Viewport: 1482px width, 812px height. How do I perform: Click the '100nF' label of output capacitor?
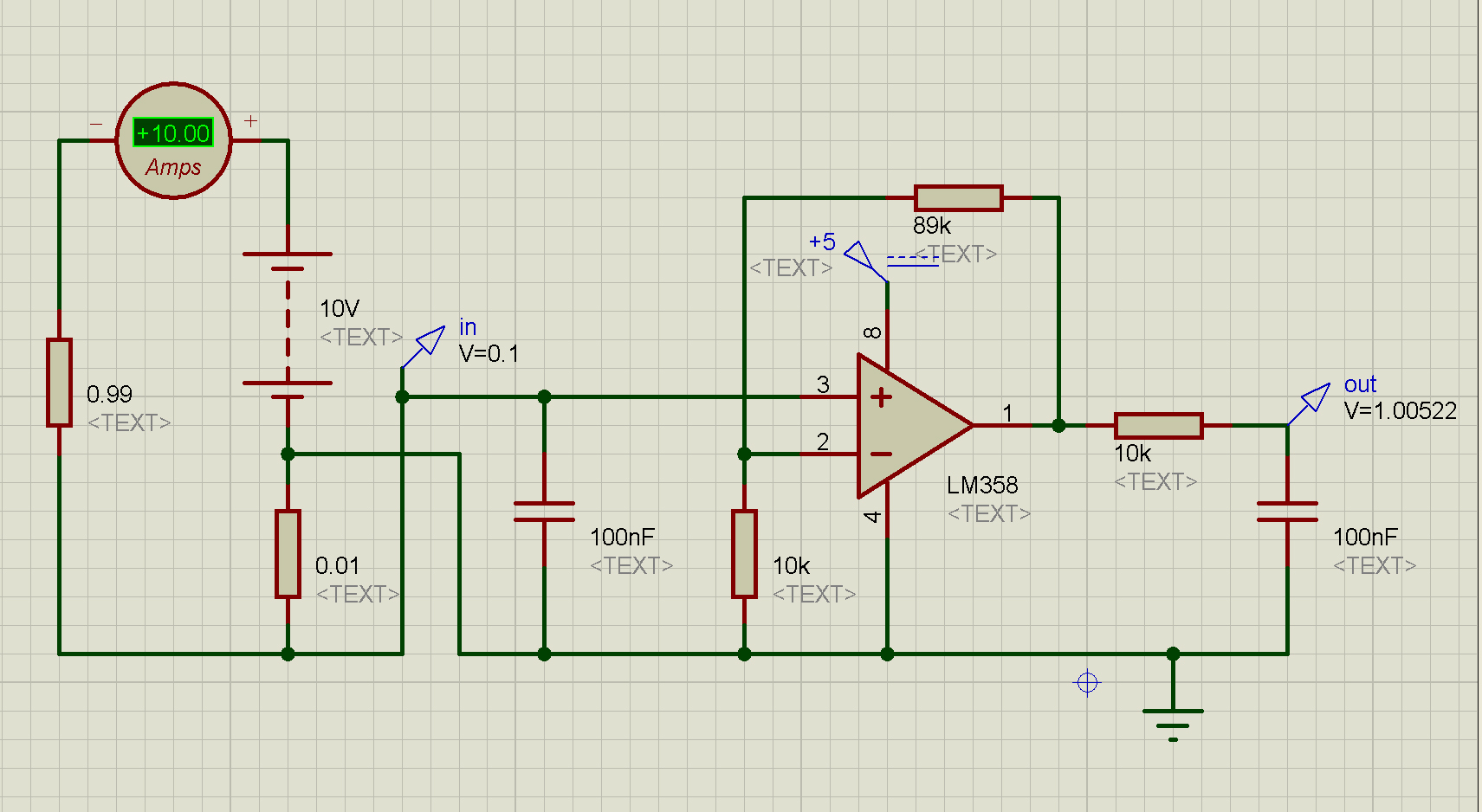[1365, 538]
